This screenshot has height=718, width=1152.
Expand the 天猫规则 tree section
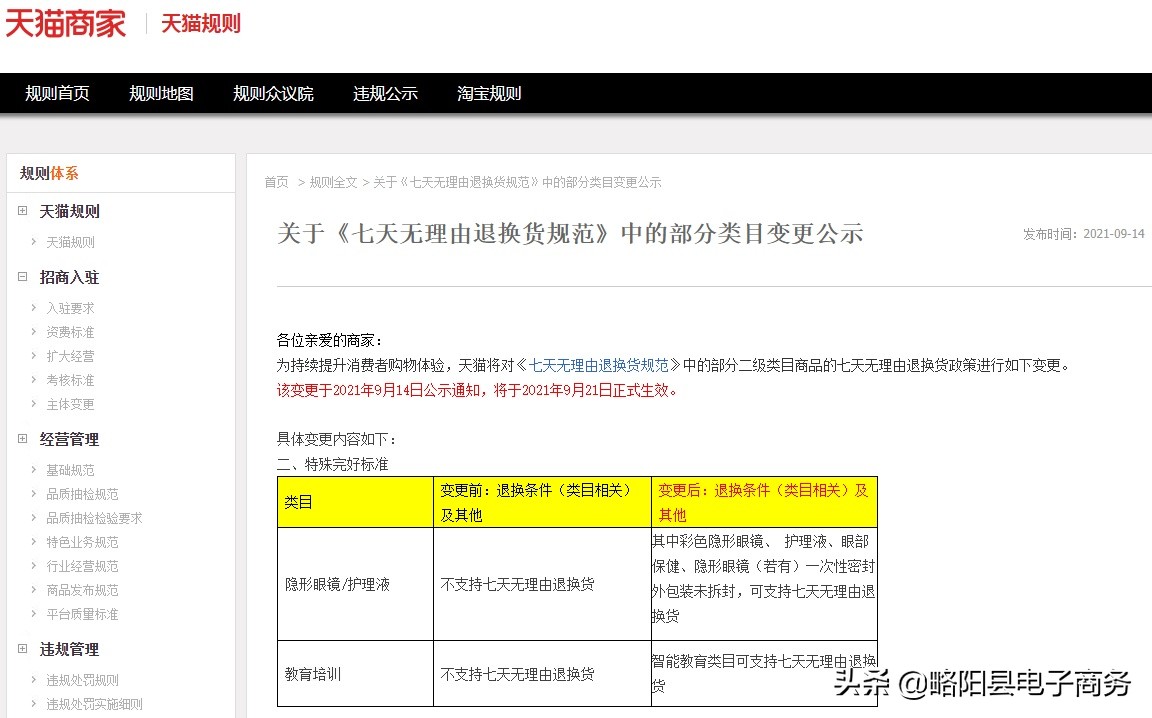[x=22, y=211]
